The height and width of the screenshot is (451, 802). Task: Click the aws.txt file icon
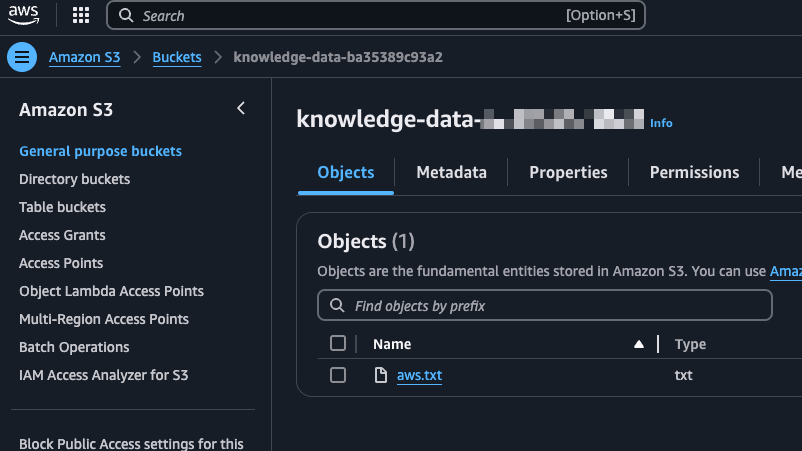coord(381,375)
